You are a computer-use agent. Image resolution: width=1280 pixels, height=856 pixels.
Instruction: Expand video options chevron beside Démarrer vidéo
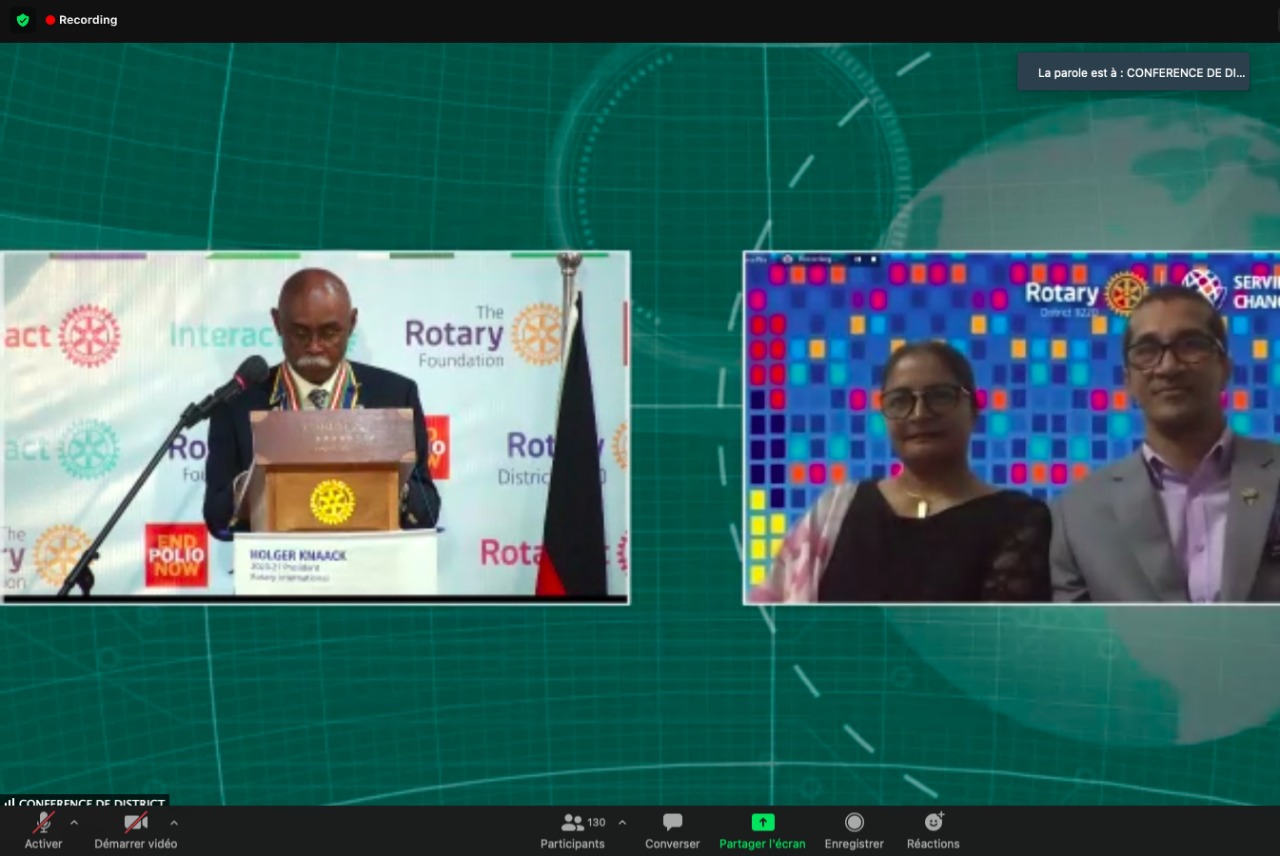(174, 822)
